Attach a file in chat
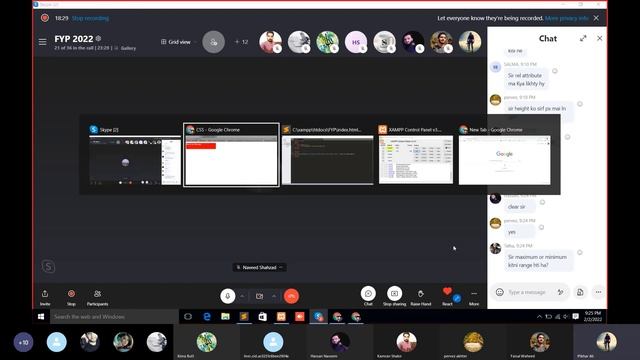 click(x=580, y=292)
